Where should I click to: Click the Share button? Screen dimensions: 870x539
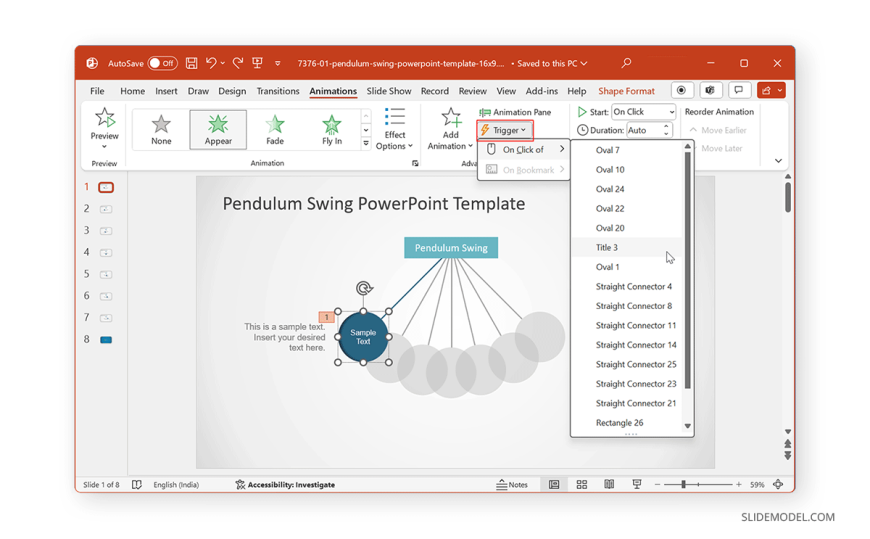771,90
